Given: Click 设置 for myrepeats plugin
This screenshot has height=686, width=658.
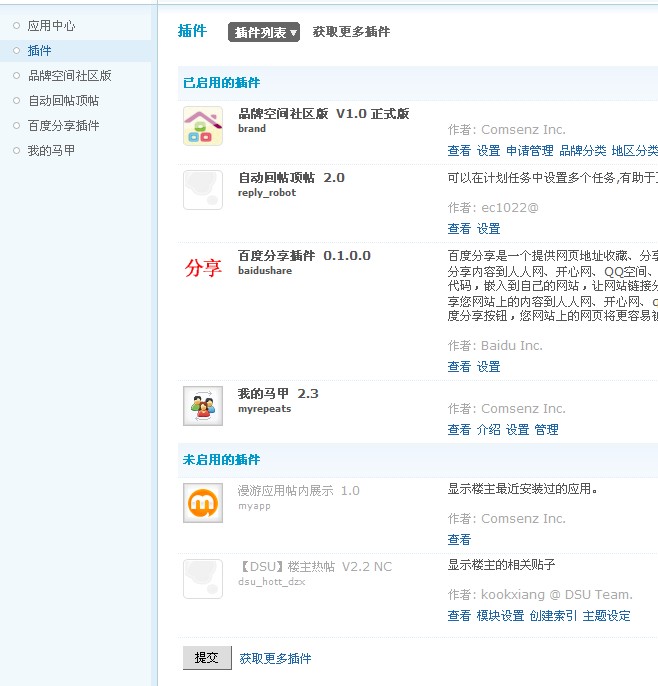Looking at the screenshot, I should tap(518, 430).
